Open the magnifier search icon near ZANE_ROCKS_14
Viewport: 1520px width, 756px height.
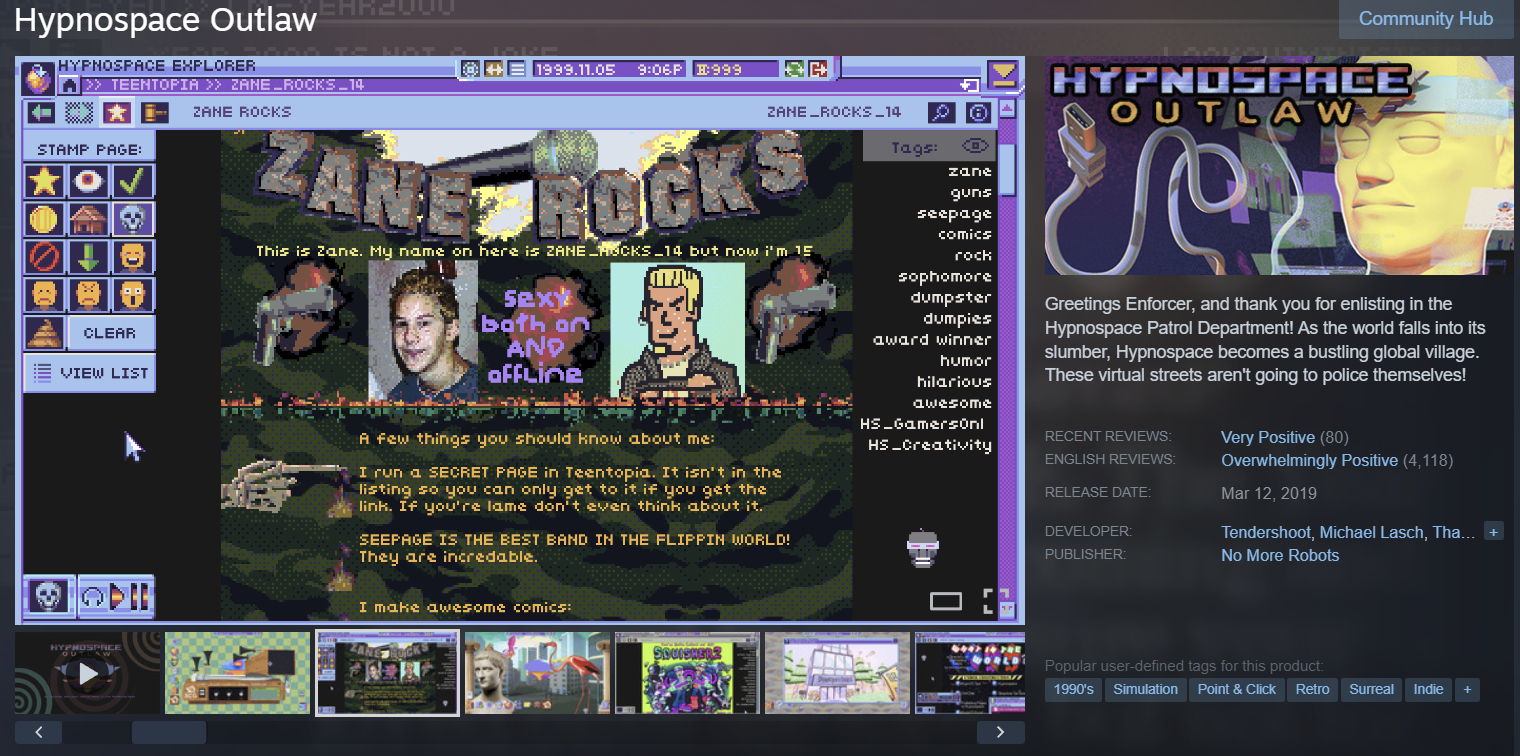click(941, 112)
